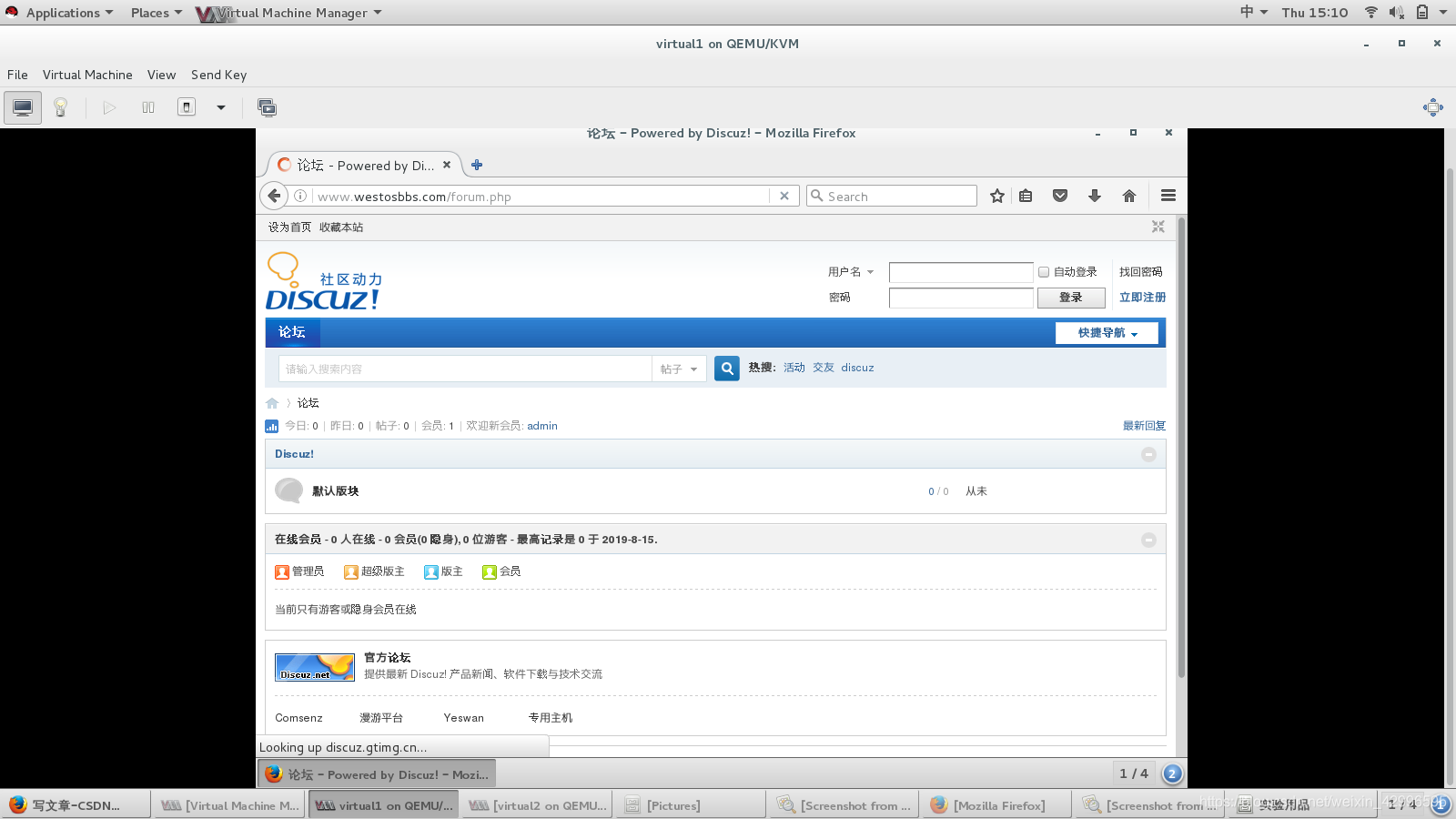1456x819 pixels.
Task: Click 找回密码 link
Action: [x=1141, y=272]
